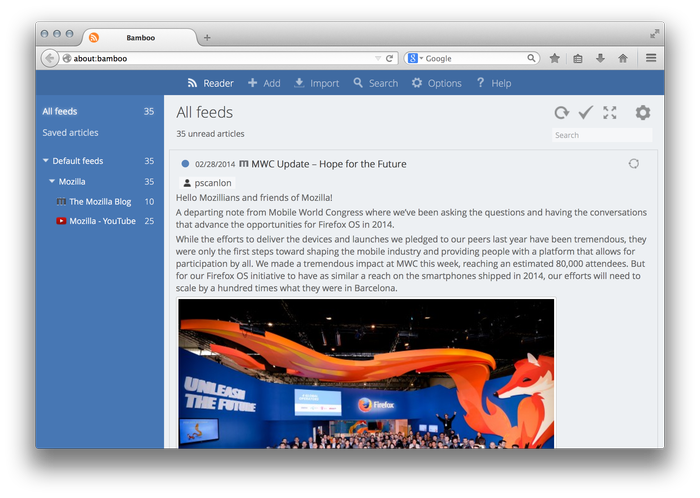The width and height of the screenshot is (700, 498).
Task: Enter fullscreen using window corner arrows
Action: point(654,34)
